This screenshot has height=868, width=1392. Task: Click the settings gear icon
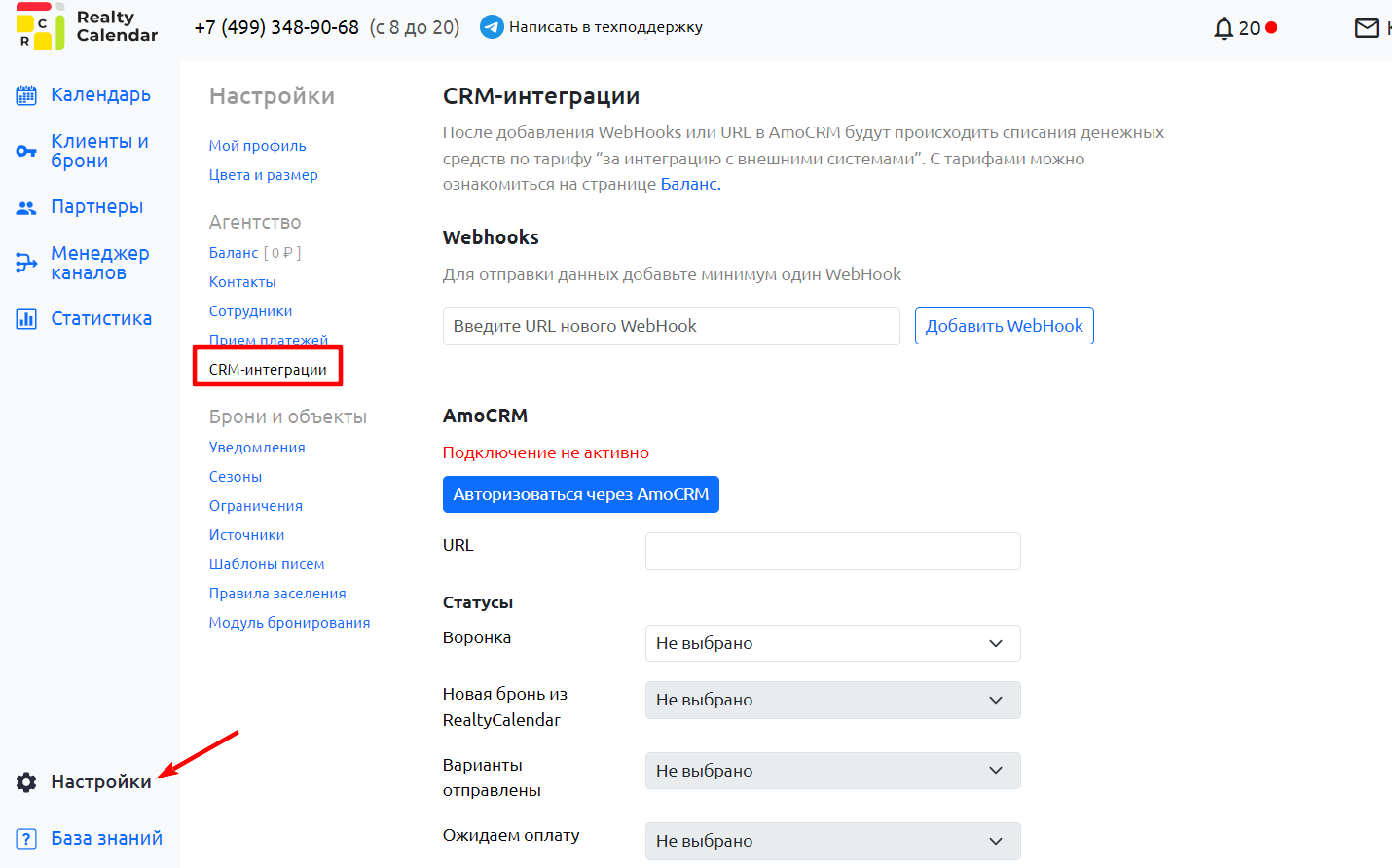pos(26,782)
